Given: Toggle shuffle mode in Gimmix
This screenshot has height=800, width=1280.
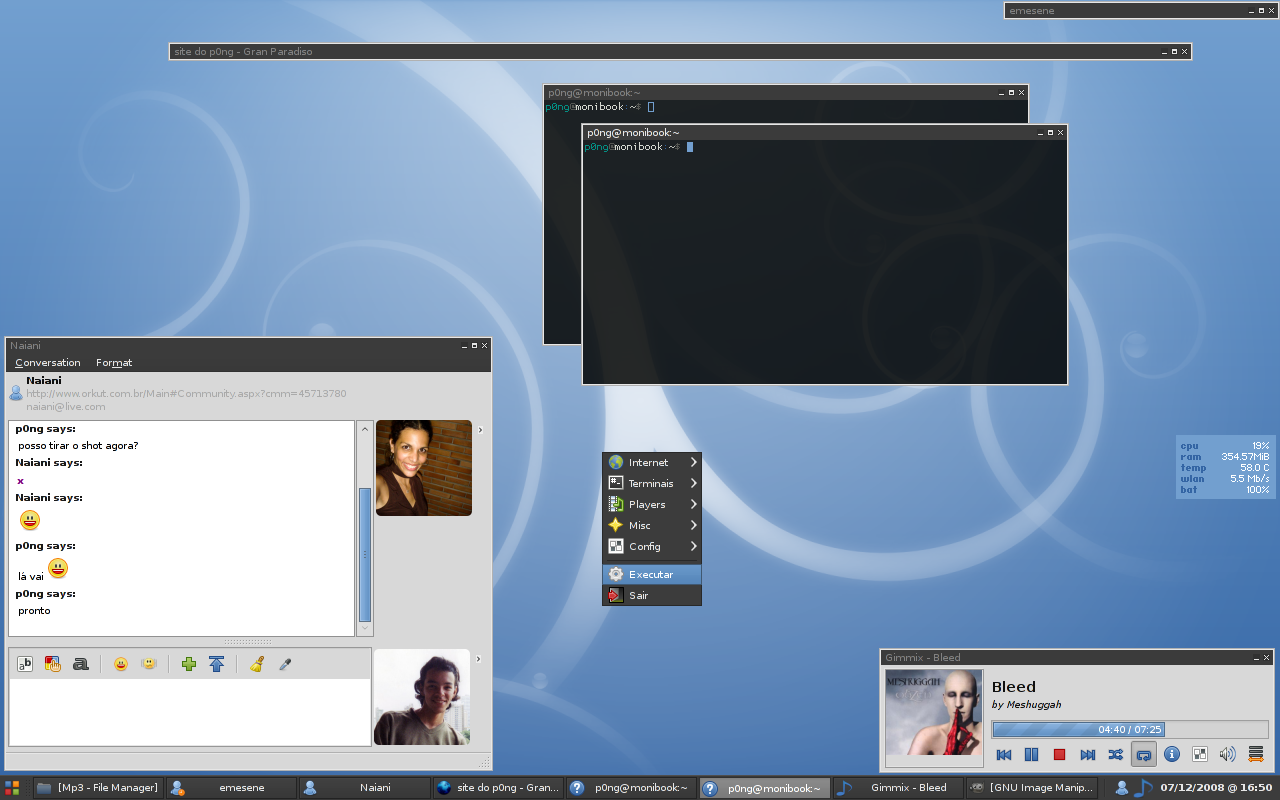Looking at the screenshot, I should point(1116,755).
